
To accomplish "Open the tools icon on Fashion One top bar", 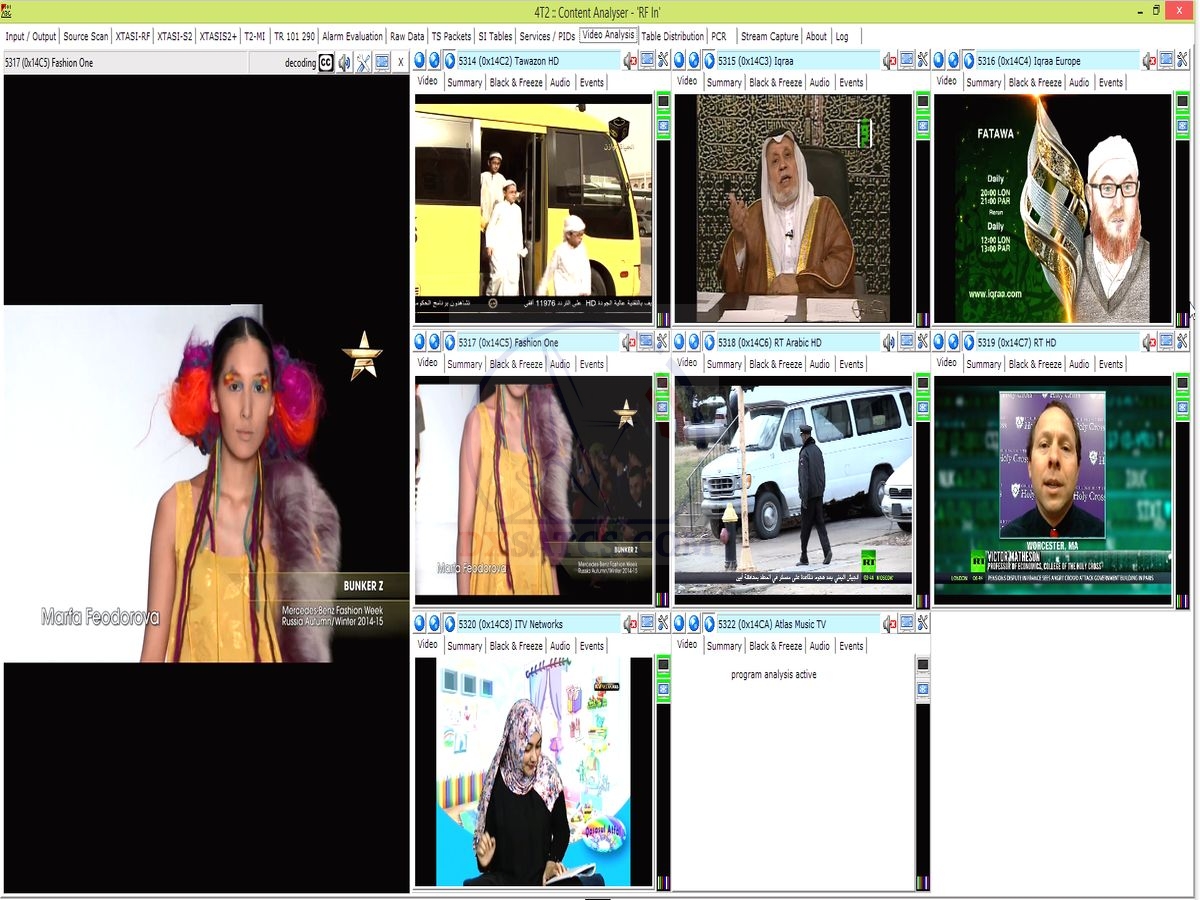I will point(661,342).
